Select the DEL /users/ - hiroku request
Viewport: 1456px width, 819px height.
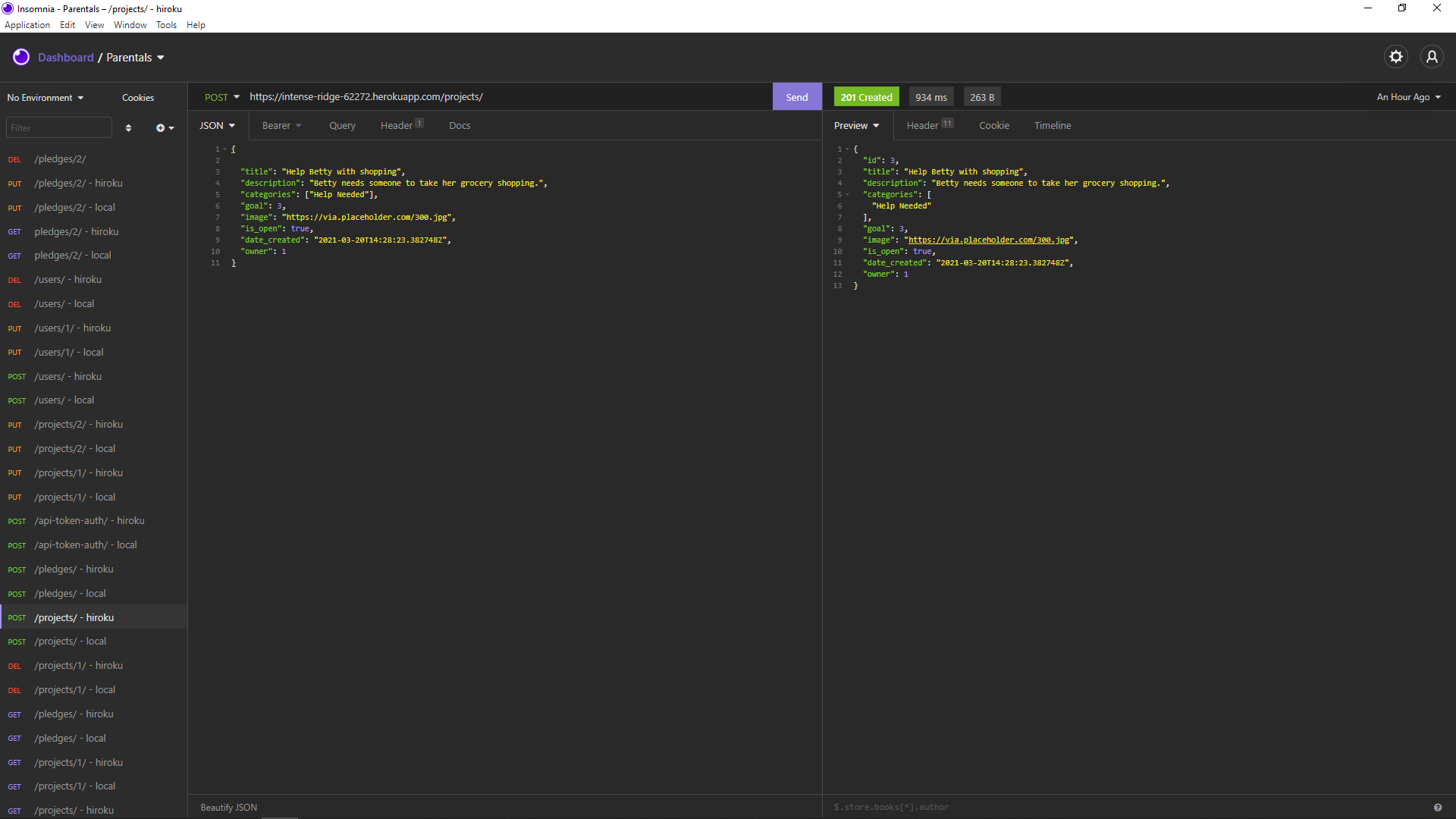[67, 280]
